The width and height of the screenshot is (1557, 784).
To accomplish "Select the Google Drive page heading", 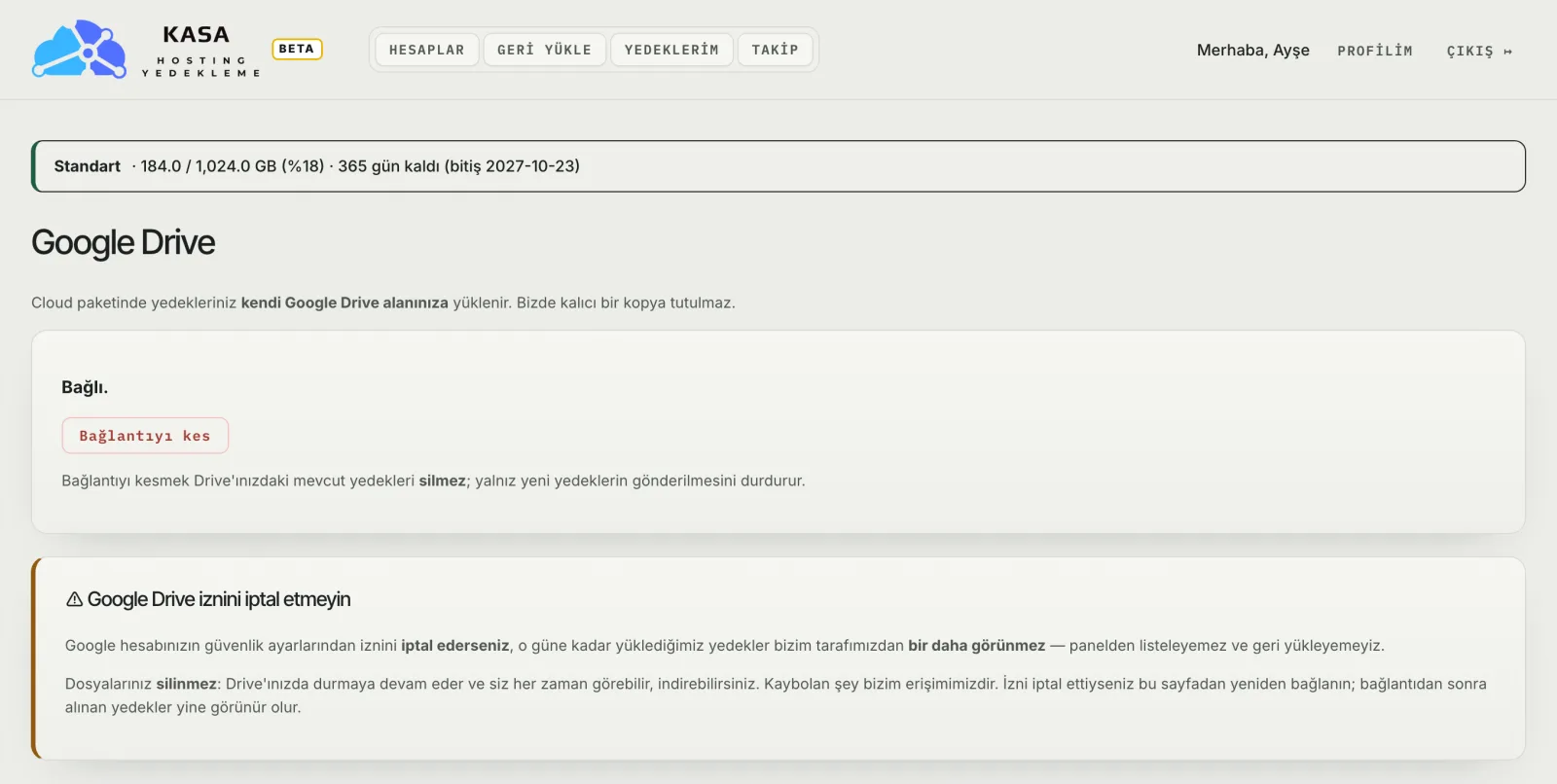I will tap(124, 242).
